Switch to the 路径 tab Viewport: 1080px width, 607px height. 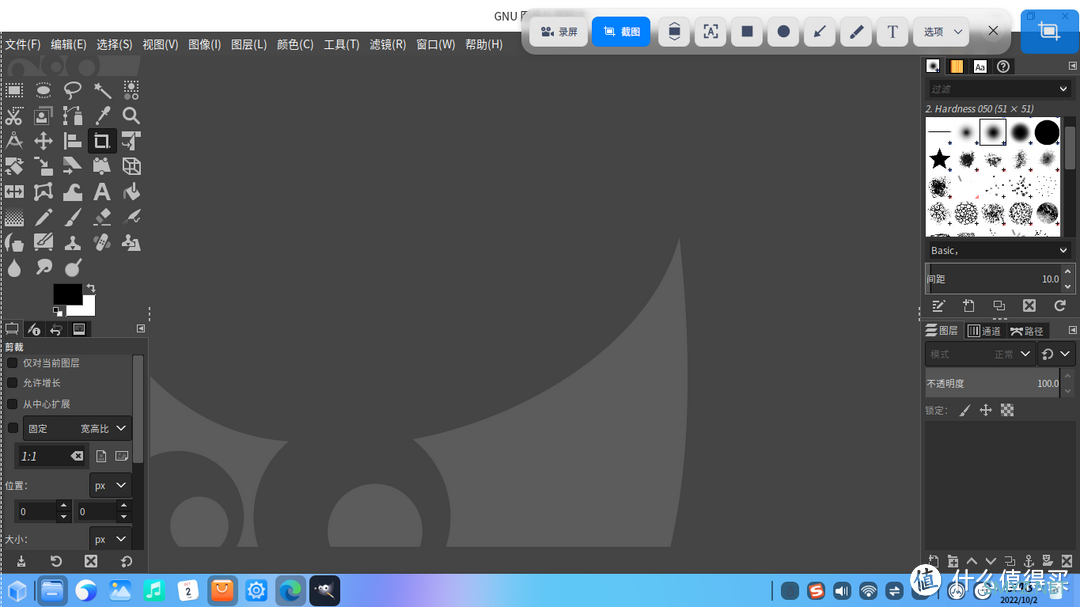pos(1026,331)
